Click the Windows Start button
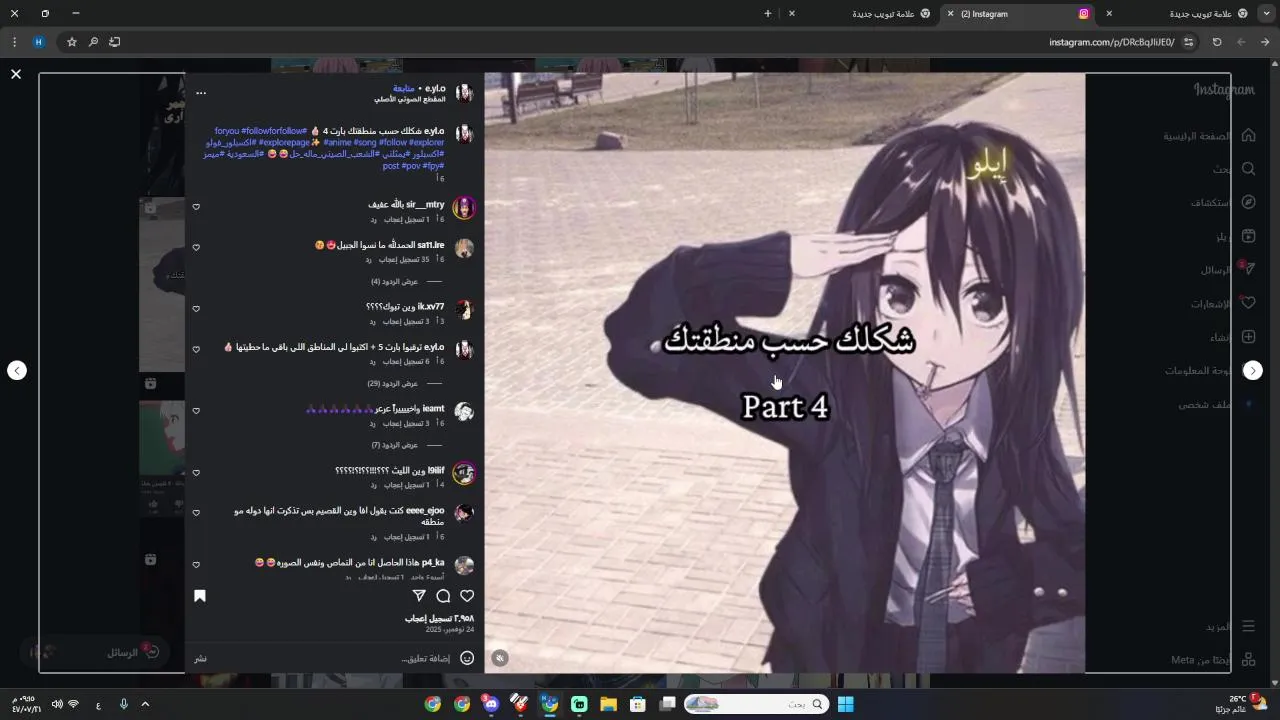The height and width of the screenshot is (720, 1280). (846, 705)
